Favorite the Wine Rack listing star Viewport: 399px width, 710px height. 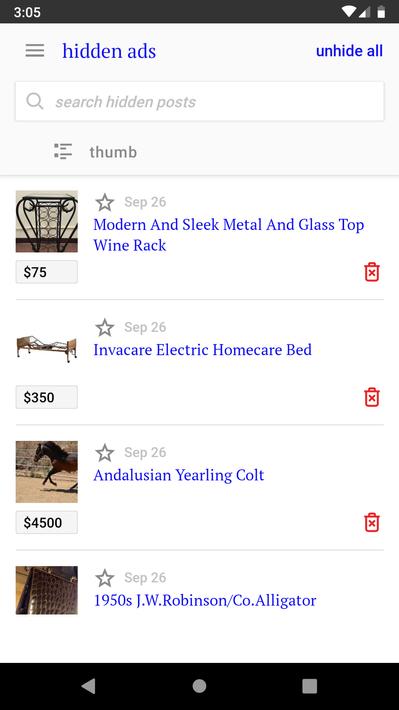[x=105, y=202]
